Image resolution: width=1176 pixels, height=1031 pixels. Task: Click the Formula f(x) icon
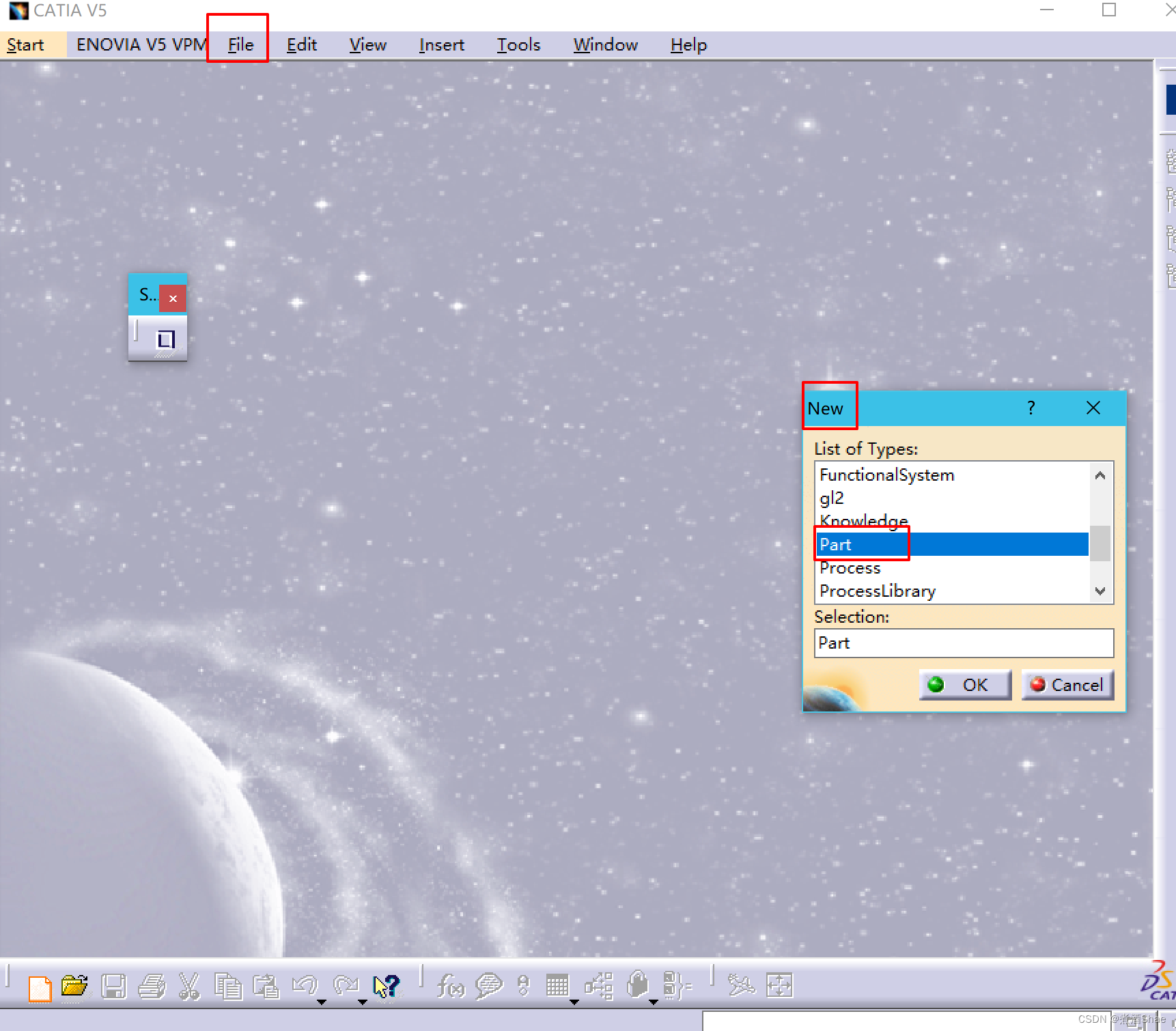tap(450, 987)
